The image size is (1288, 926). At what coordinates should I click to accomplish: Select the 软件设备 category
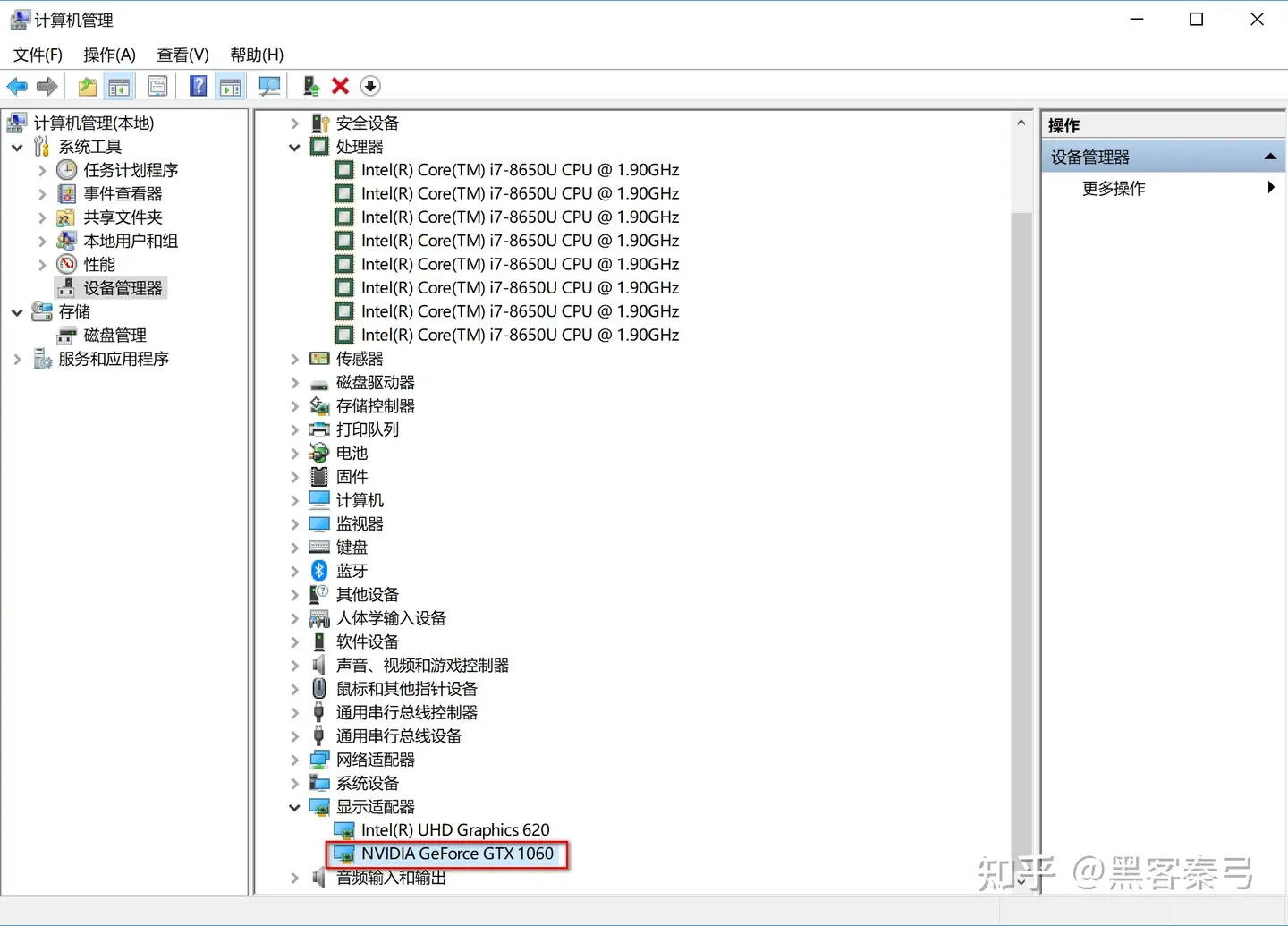(368, 641)
